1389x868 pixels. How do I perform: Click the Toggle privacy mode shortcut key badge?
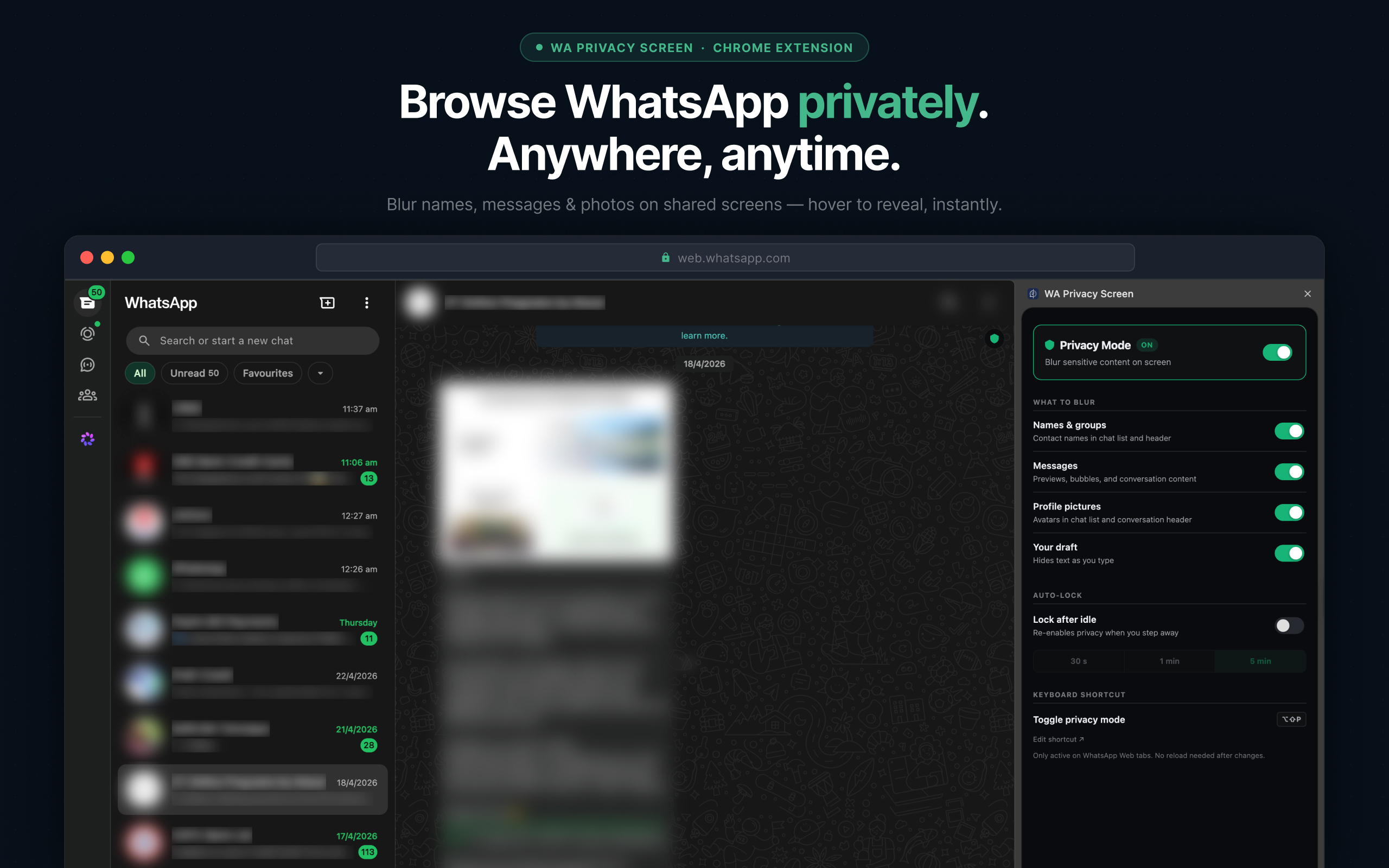pyautogui.click(x=1291, y=719)
